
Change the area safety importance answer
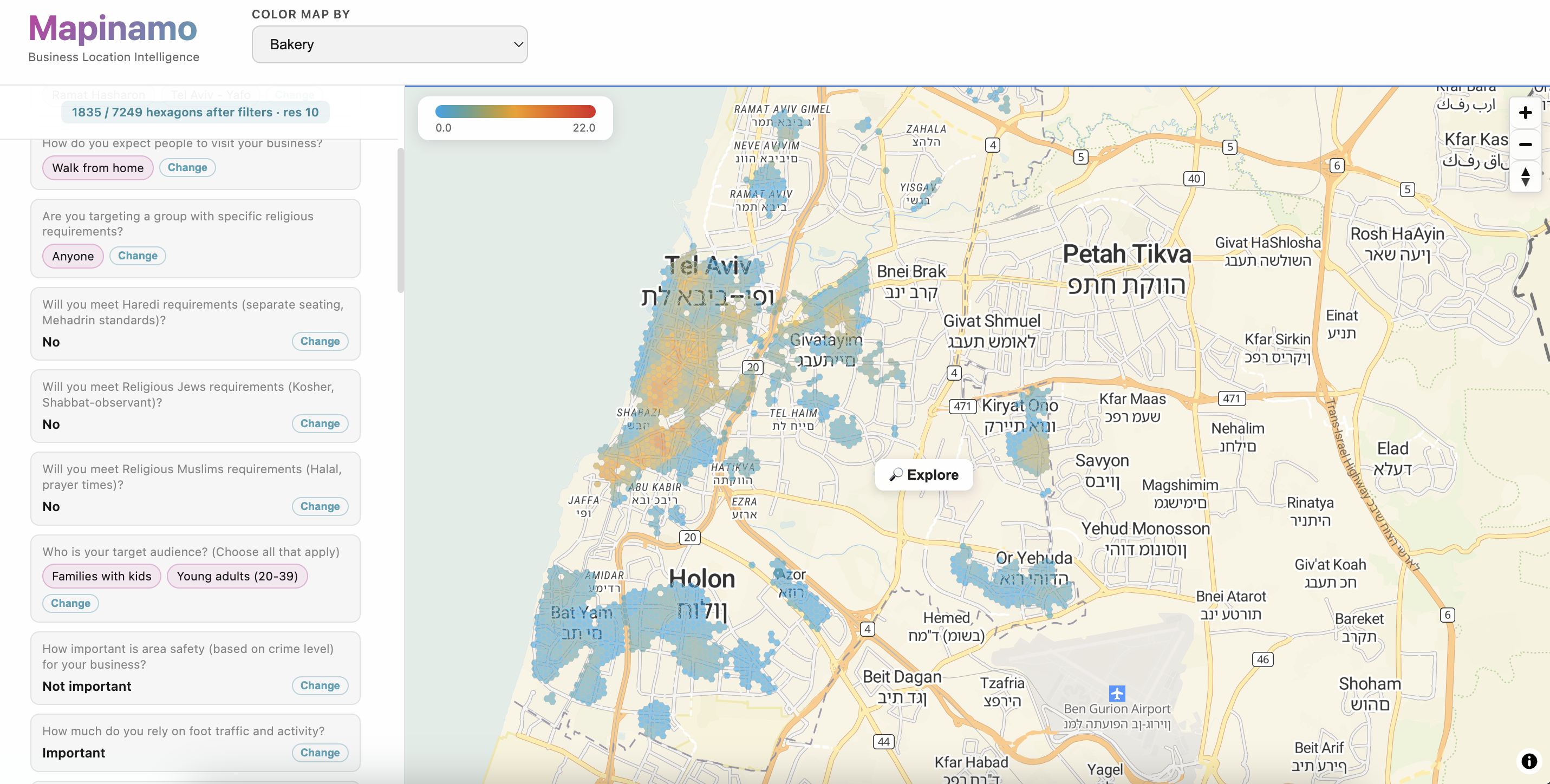tap(320, 685)
